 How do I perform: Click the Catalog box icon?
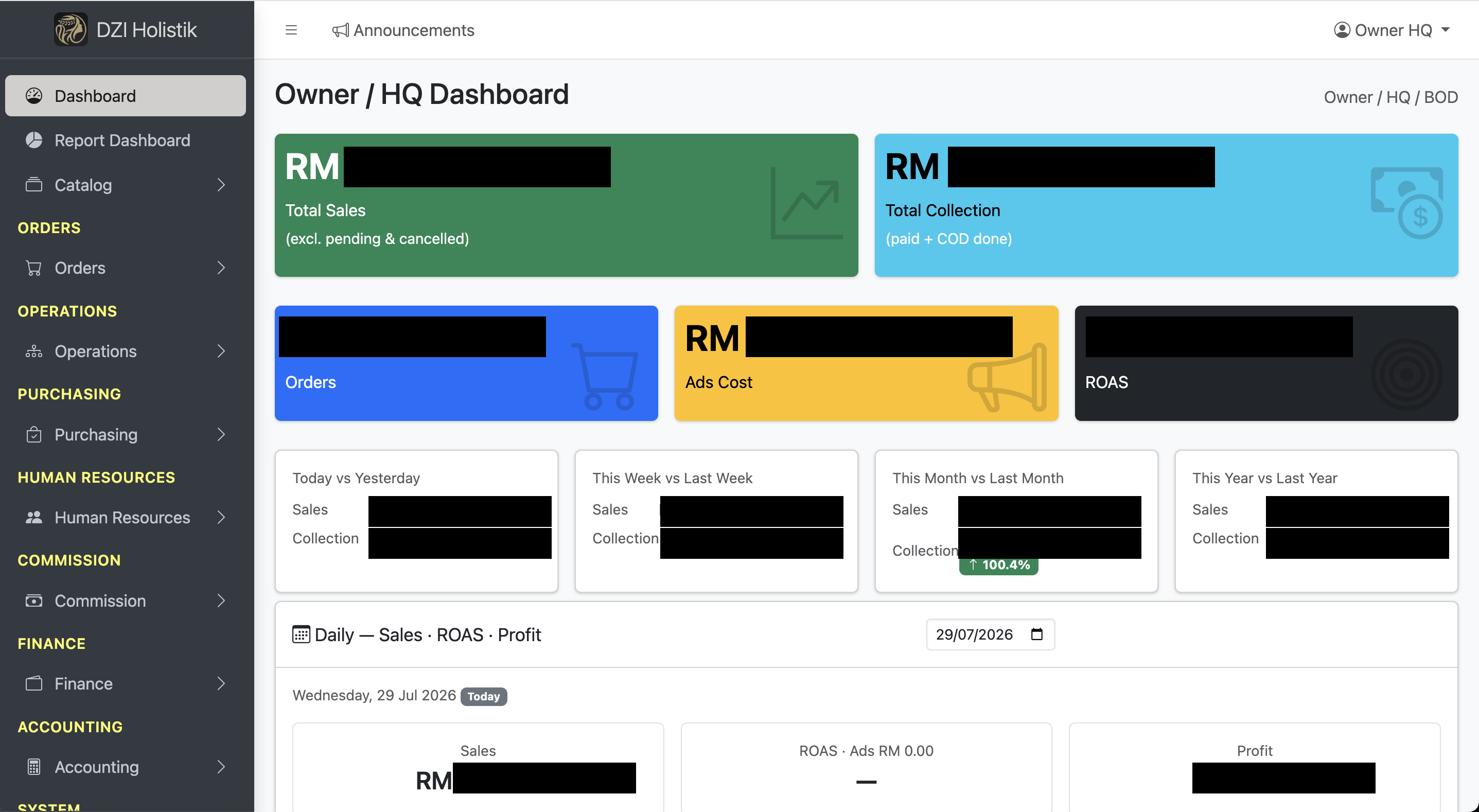click(34, 185)
